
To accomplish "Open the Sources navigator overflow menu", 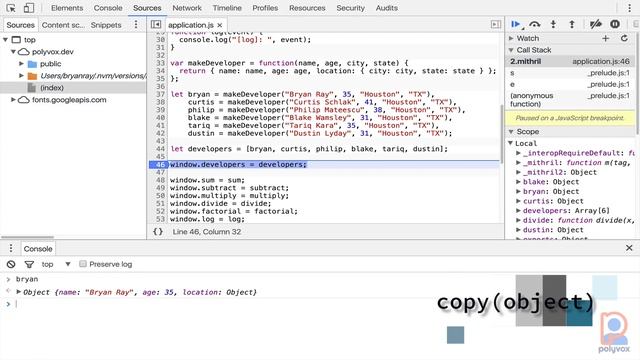I will tap(136, 24).
